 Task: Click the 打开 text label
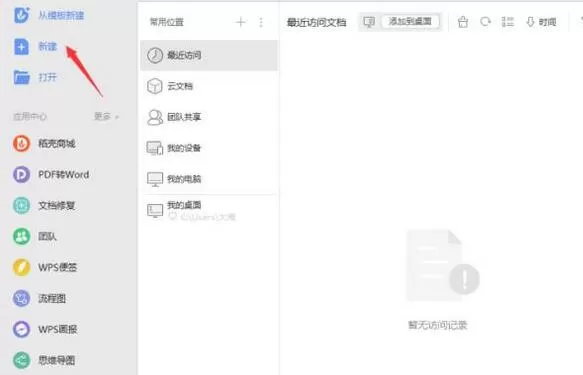[x=48, y=77]
